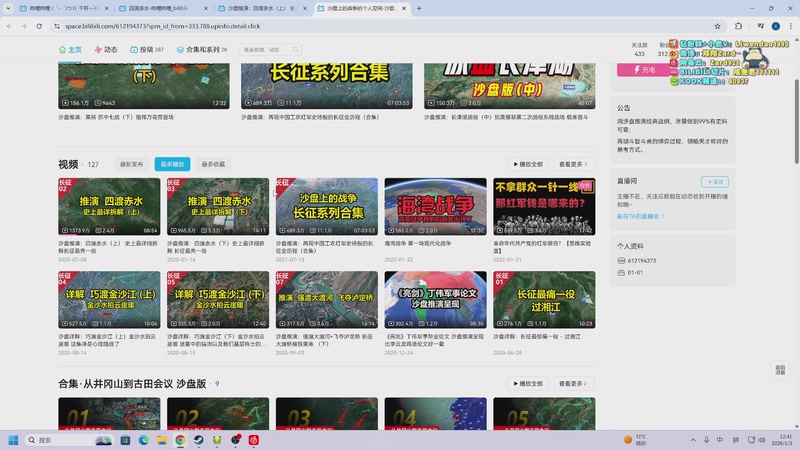The height and width of the screenshot is (450, 800).
Task: Show hidden system tray icons chevron
Action: [x=693, y=440]
